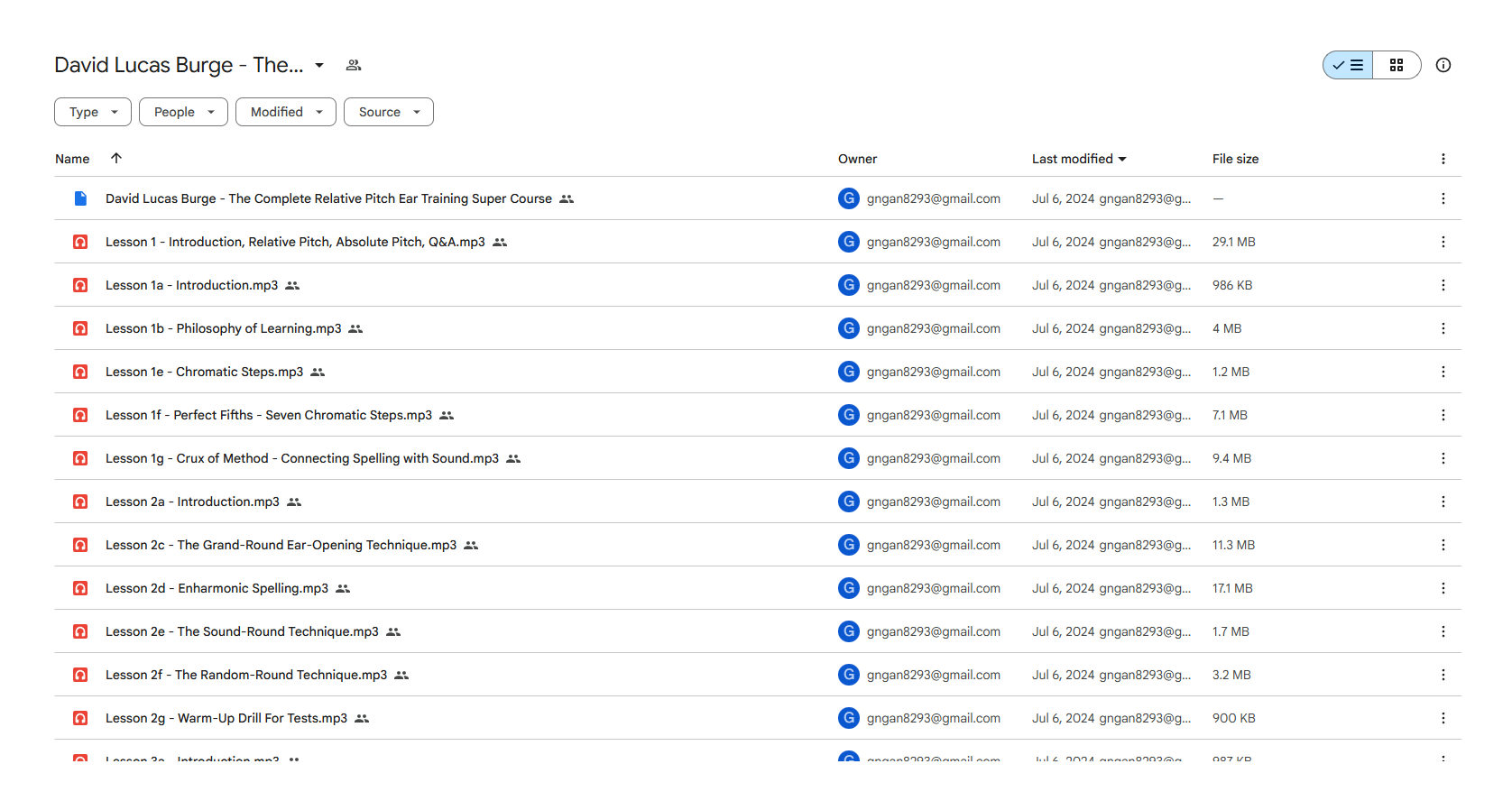Viewport: 1512px width, 810px height.
Task: Open column header more options menu
Action: (x=1443, y=159)
